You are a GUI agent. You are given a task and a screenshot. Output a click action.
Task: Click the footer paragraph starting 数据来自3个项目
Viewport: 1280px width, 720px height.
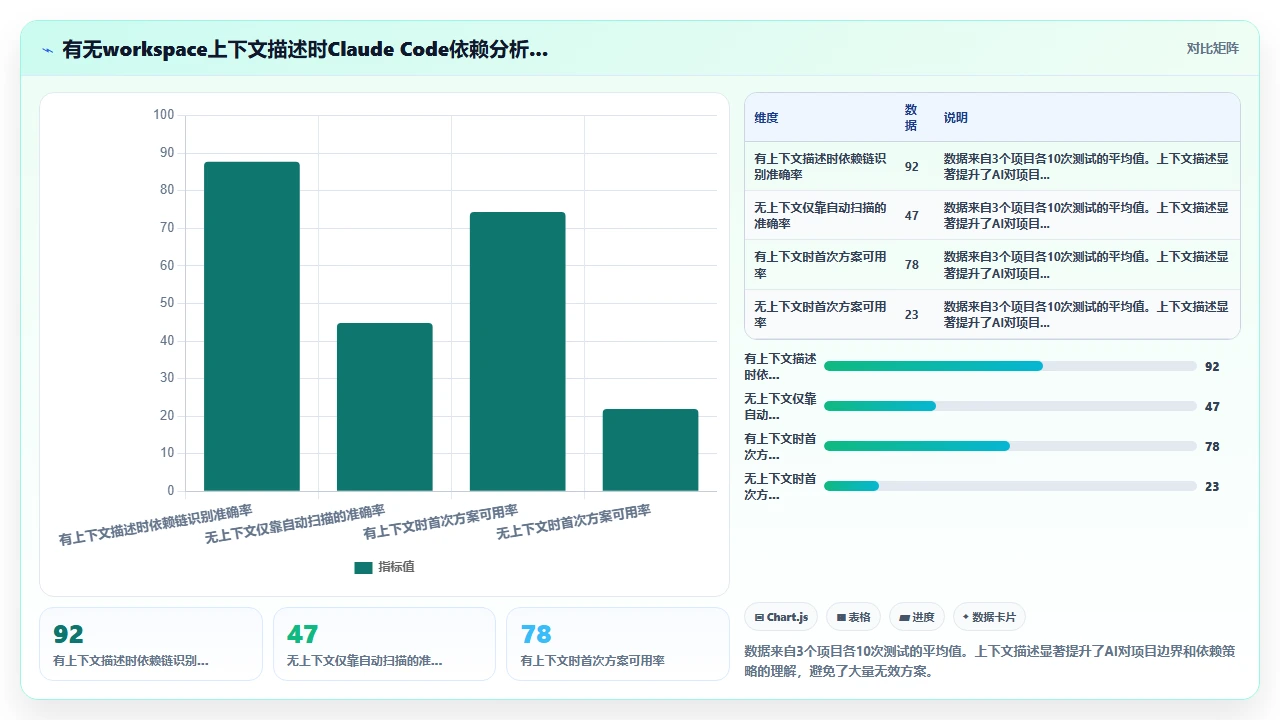coord(990,661)
